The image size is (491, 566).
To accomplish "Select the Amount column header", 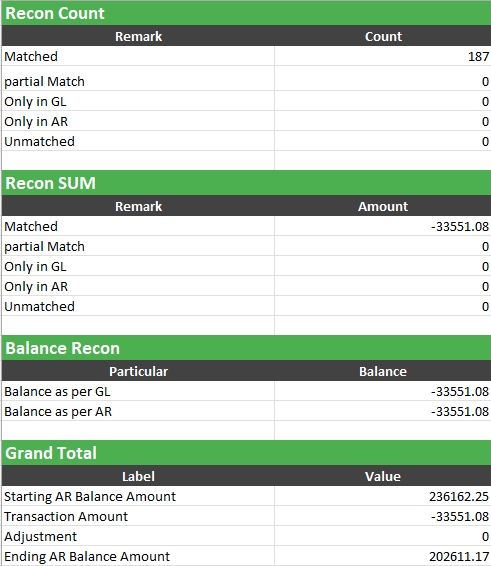I will pos(383,206).
